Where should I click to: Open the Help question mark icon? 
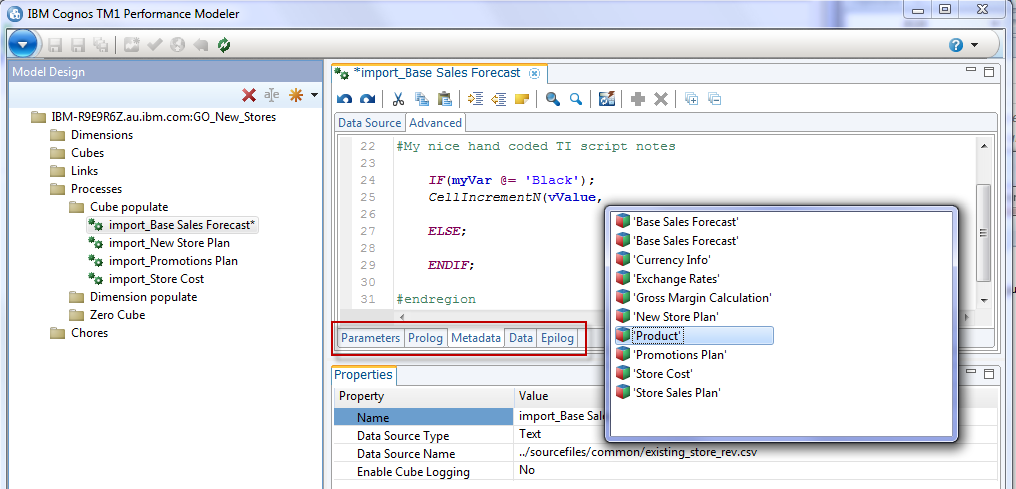[956, 45]
